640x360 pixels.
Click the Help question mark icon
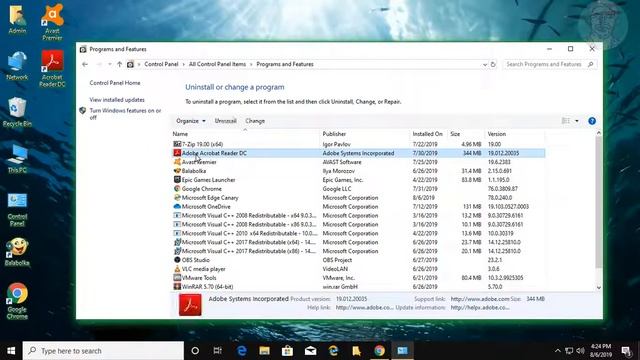[x=592, y=121]
